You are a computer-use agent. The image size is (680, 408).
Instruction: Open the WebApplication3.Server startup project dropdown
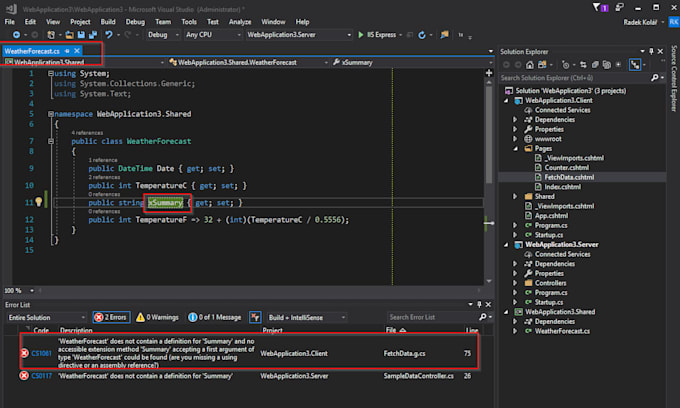coord(298,35)
